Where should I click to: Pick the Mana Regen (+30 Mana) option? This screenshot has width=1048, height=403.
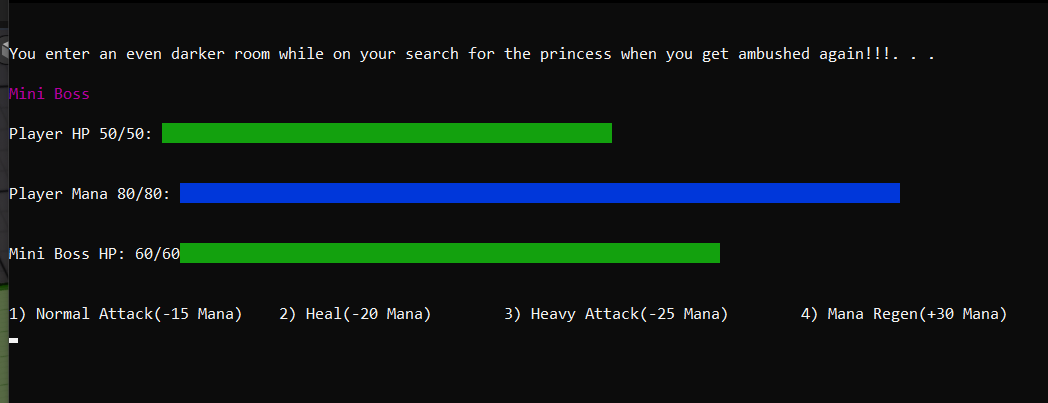click(x=904, y=314)
